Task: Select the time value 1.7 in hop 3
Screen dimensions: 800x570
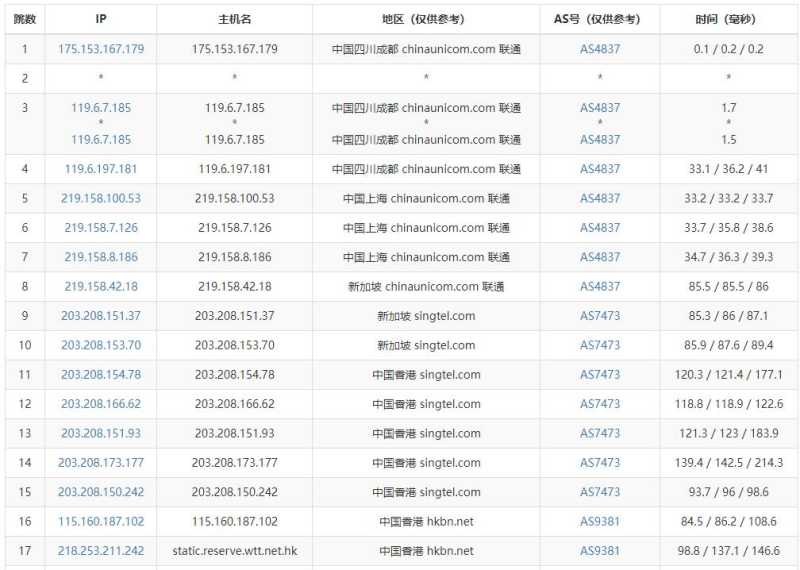Action: tap(729, 108)
